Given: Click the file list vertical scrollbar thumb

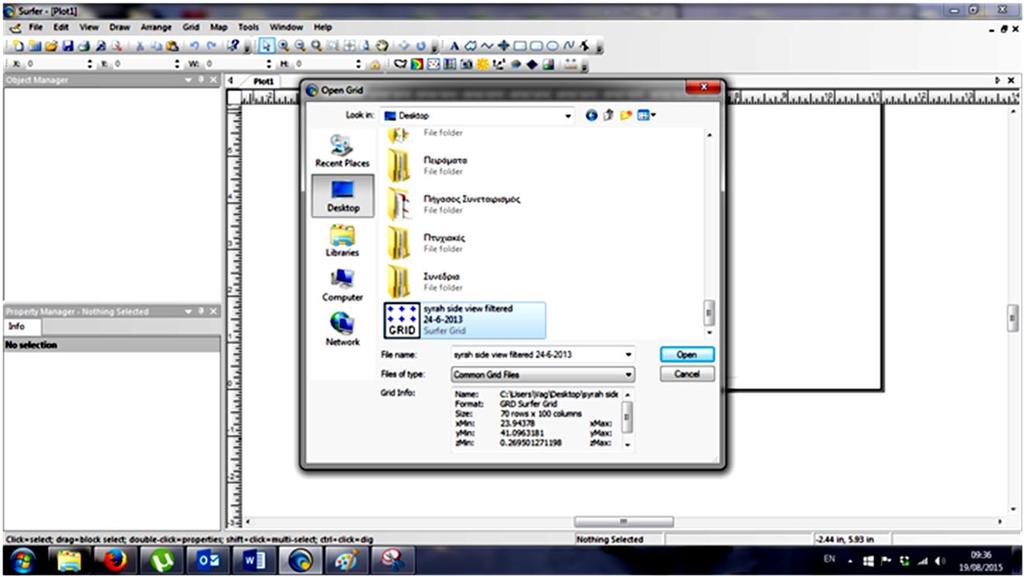Looking at the screenshot, I should click(x=709, y=313).
